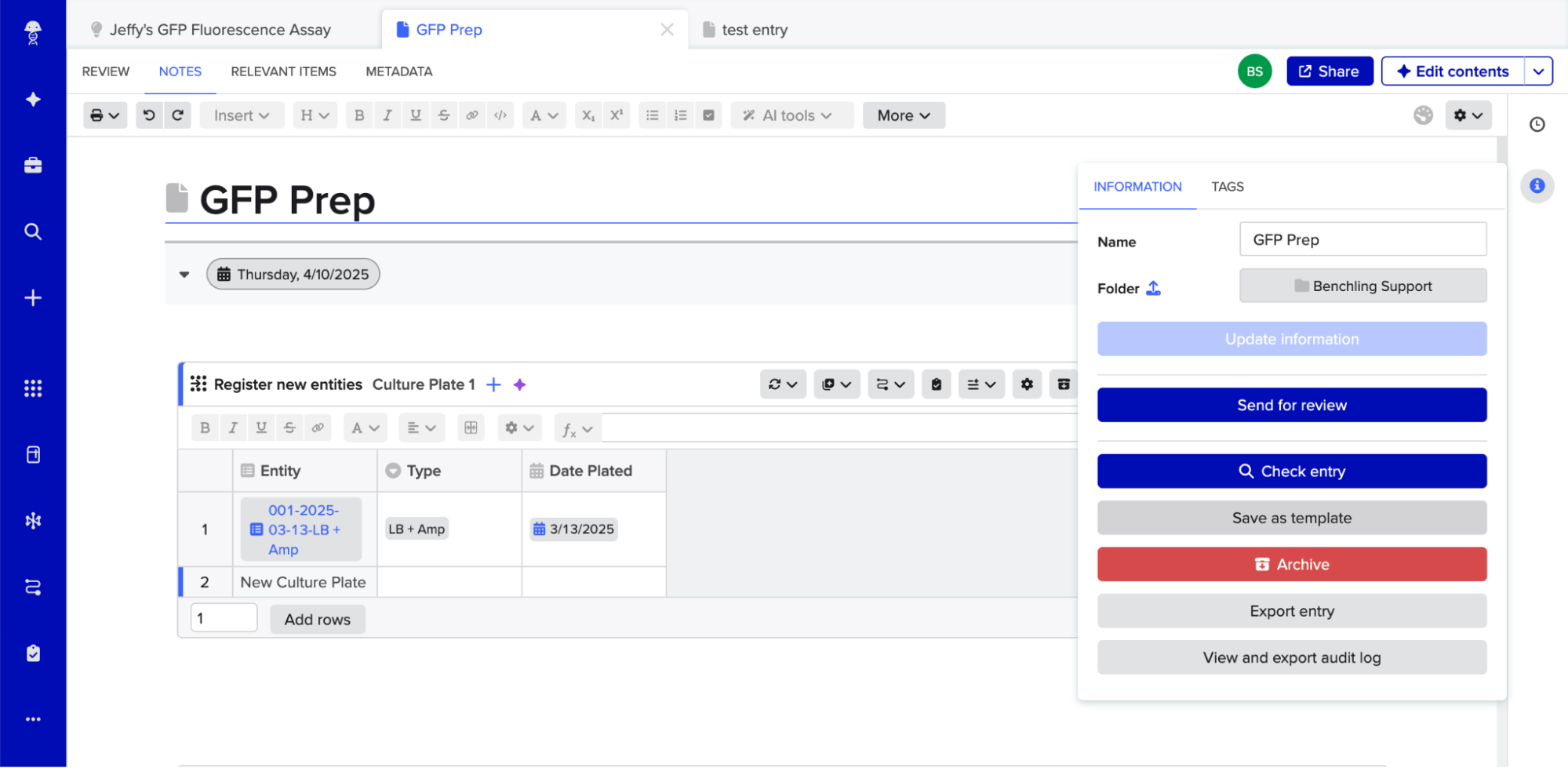Click the Send for review button

1292,405
